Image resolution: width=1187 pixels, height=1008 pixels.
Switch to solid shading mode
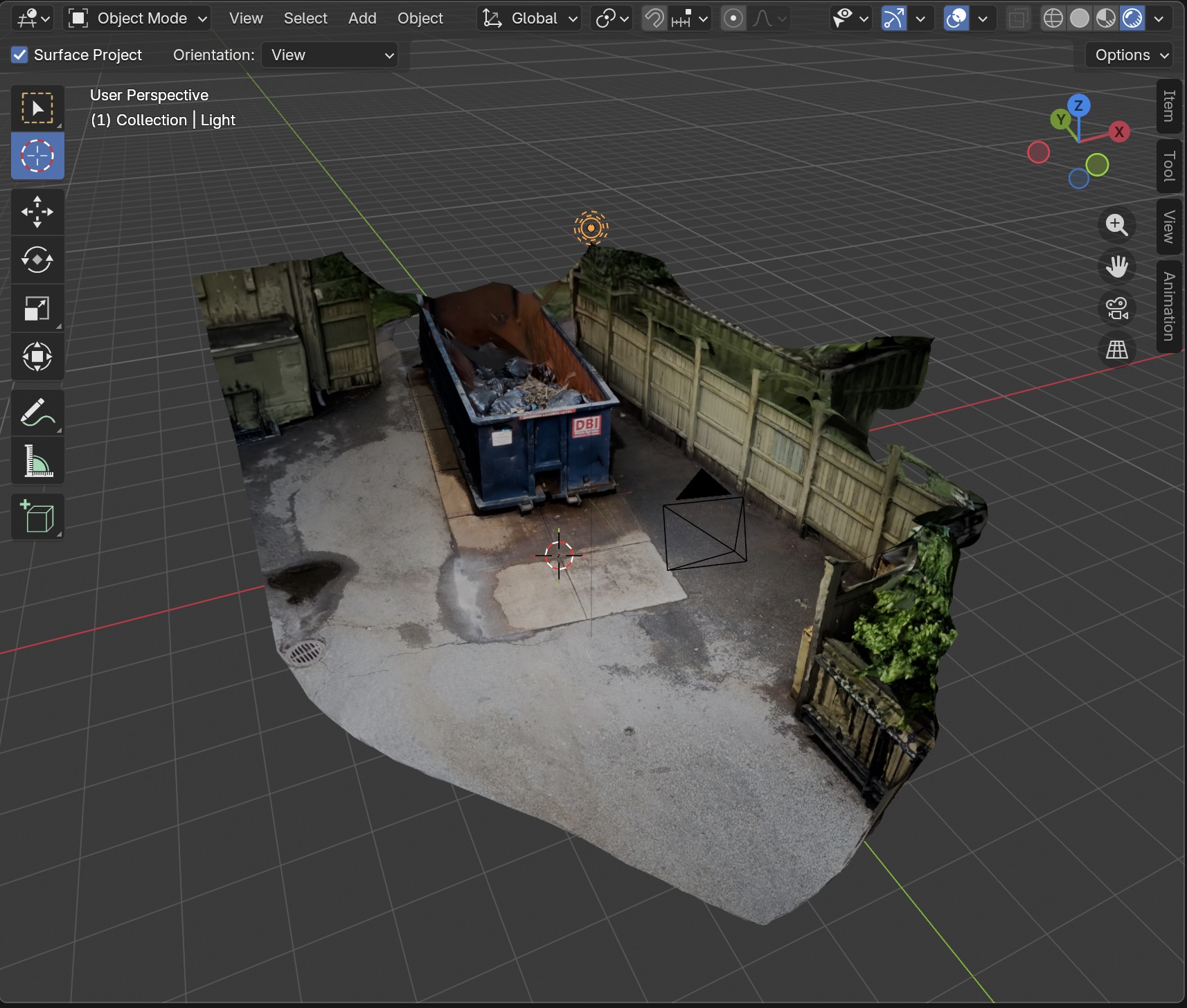(1079, 19)
